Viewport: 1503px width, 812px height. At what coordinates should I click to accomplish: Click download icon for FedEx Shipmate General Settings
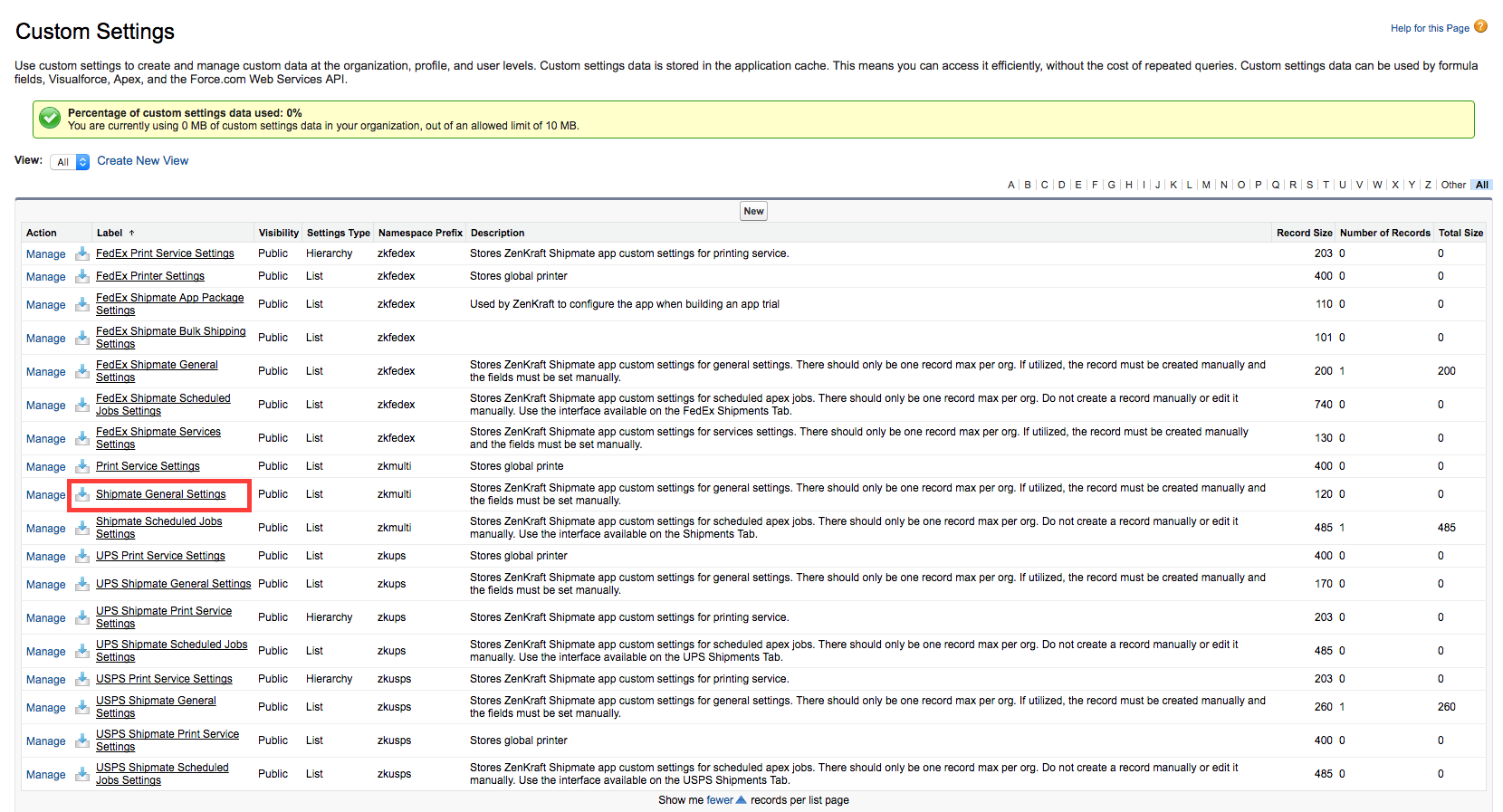(81, 371)
